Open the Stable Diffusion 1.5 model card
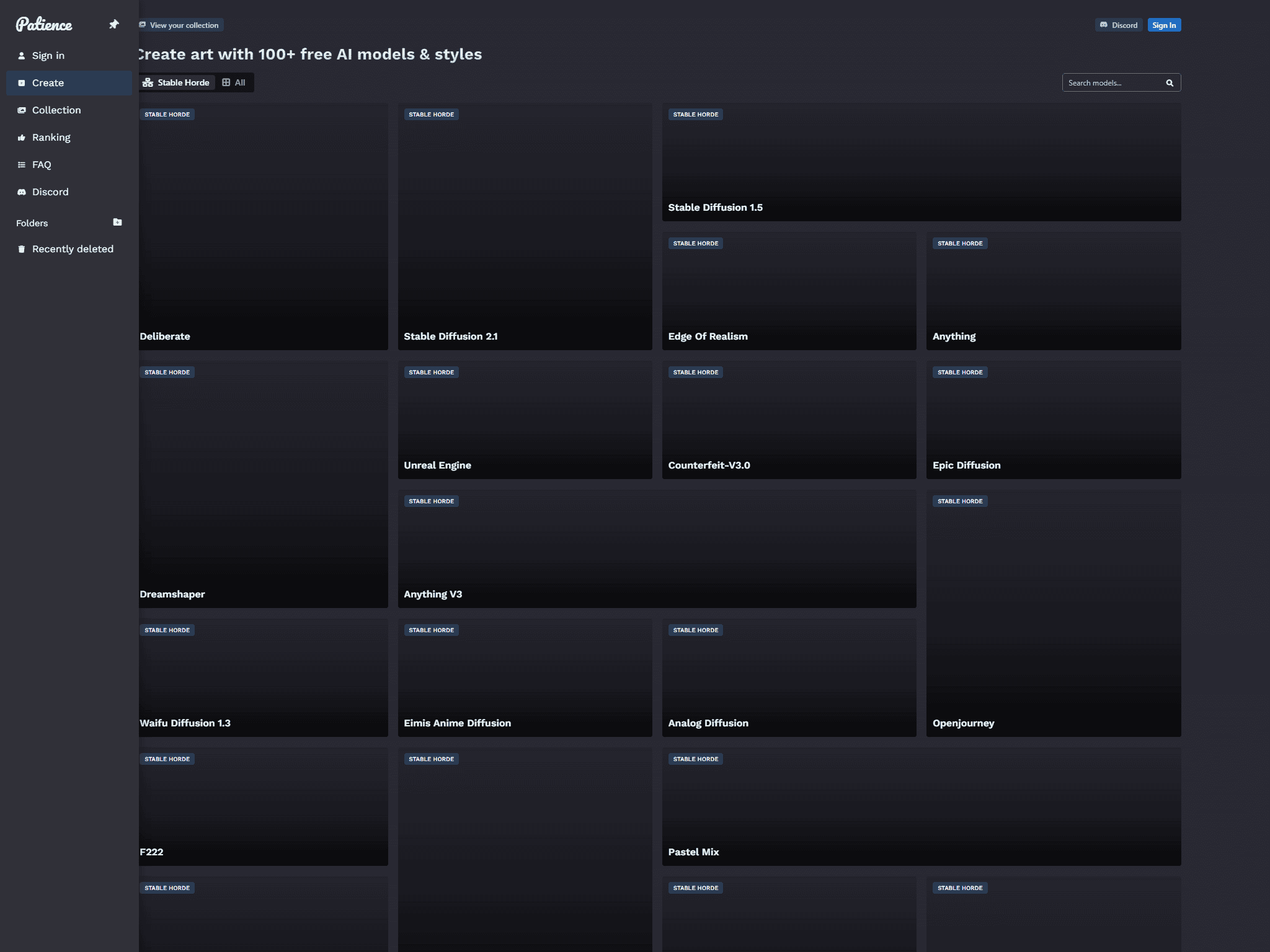 point(921,162)
